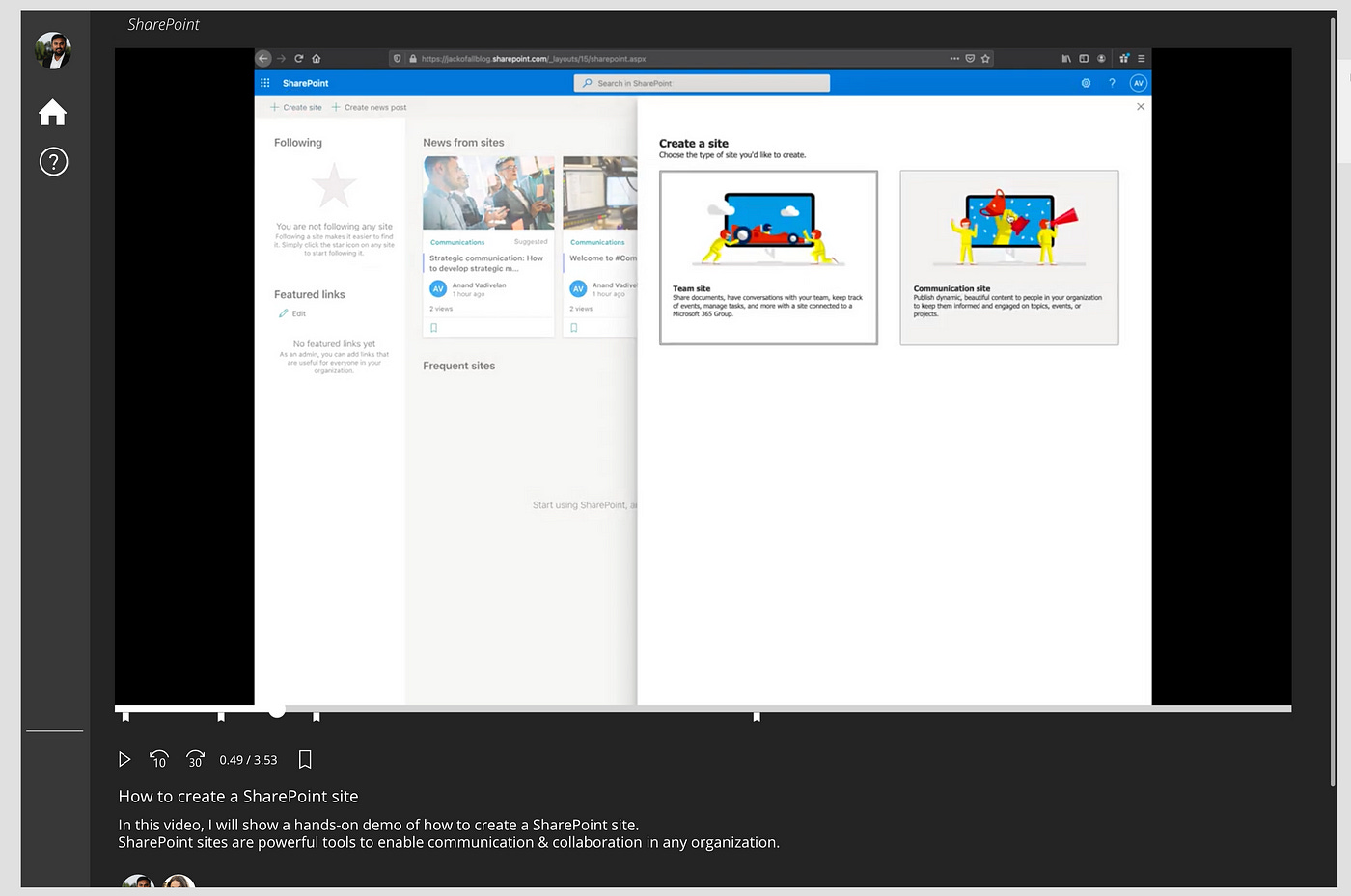Click the 0.49 / 3.53 time display
Viewport: 1351px width, 896px height.
(x=248, y=760)
